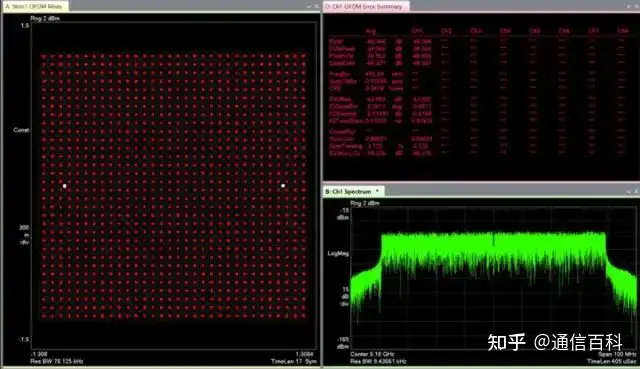The height and width of the screenshot is (369, 640).
Task: Close the Ch1 Spectrum trace panel
Action: [636, 191]
